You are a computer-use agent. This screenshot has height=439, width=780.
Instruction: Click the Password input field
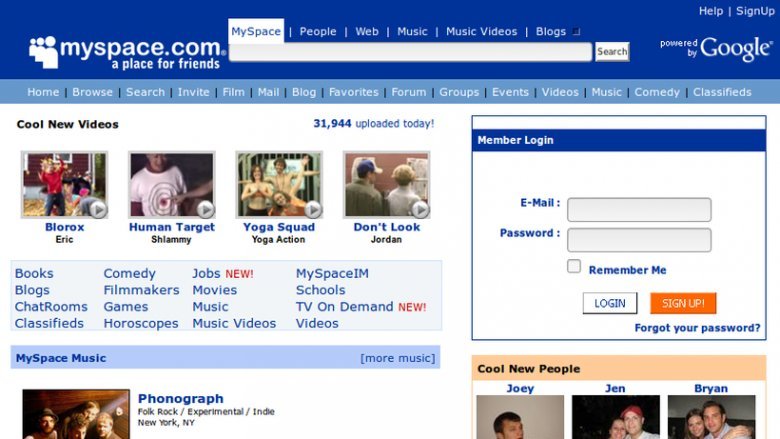tap(639, 240)
